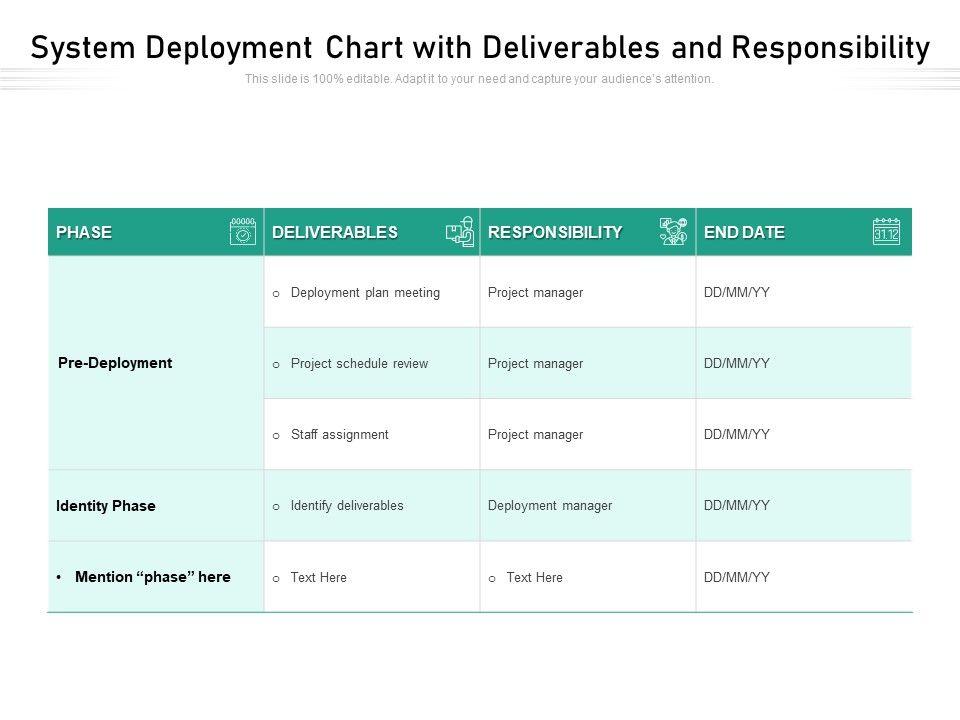Click the Pre-Deployment phase cell
This screenshot has width=960, height=720.
(115, 363)
